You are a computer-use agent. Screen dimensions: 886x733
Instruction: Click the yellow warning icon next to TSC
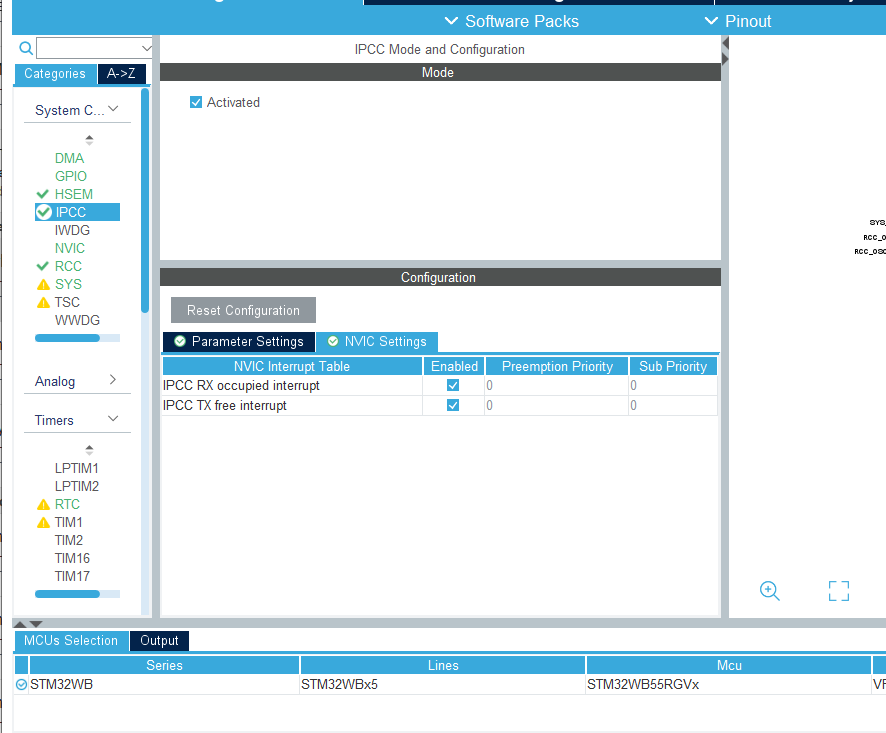tap(43, 302)
